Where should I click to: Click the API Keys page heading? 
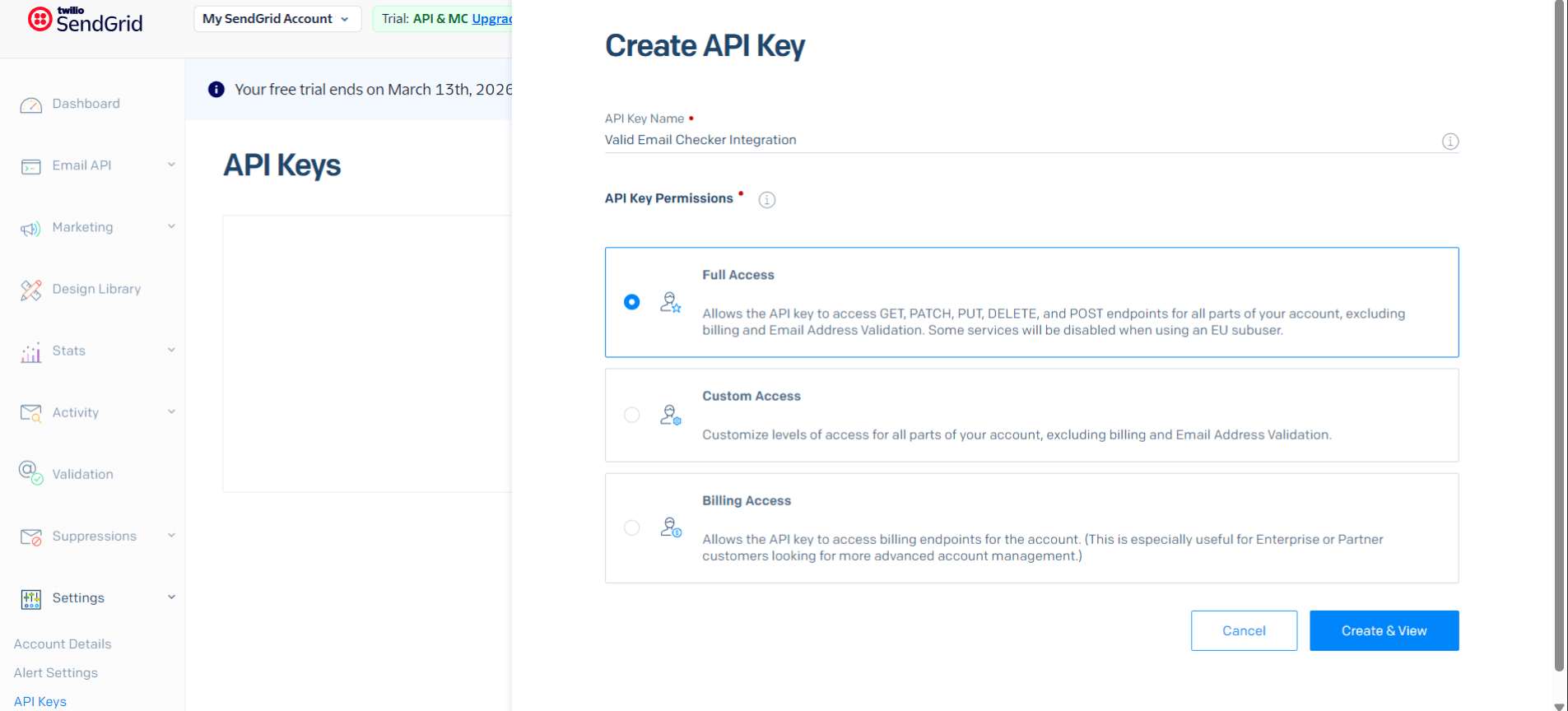coord(281,165)
